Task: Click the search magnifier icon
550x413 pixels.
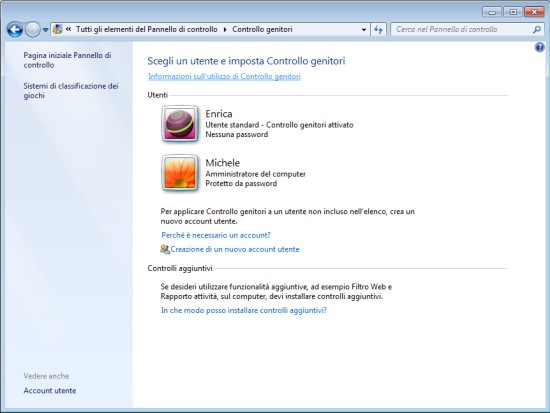Action: click(x=537, y=29)
